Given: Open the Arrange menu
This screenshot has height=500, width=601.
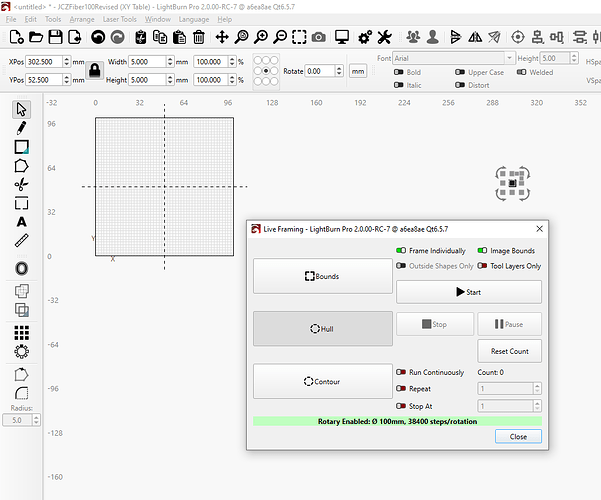Looking at the screenshot, I should [82, 19].
